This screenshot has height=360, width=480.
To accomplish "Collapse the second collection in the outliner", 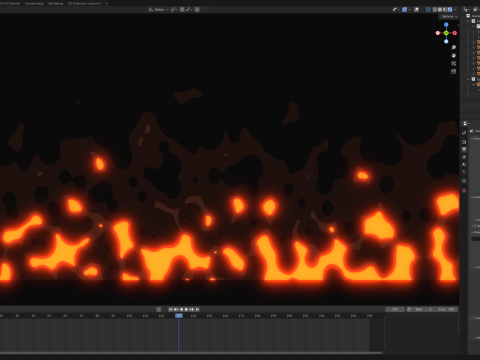I will click(469, 79).
